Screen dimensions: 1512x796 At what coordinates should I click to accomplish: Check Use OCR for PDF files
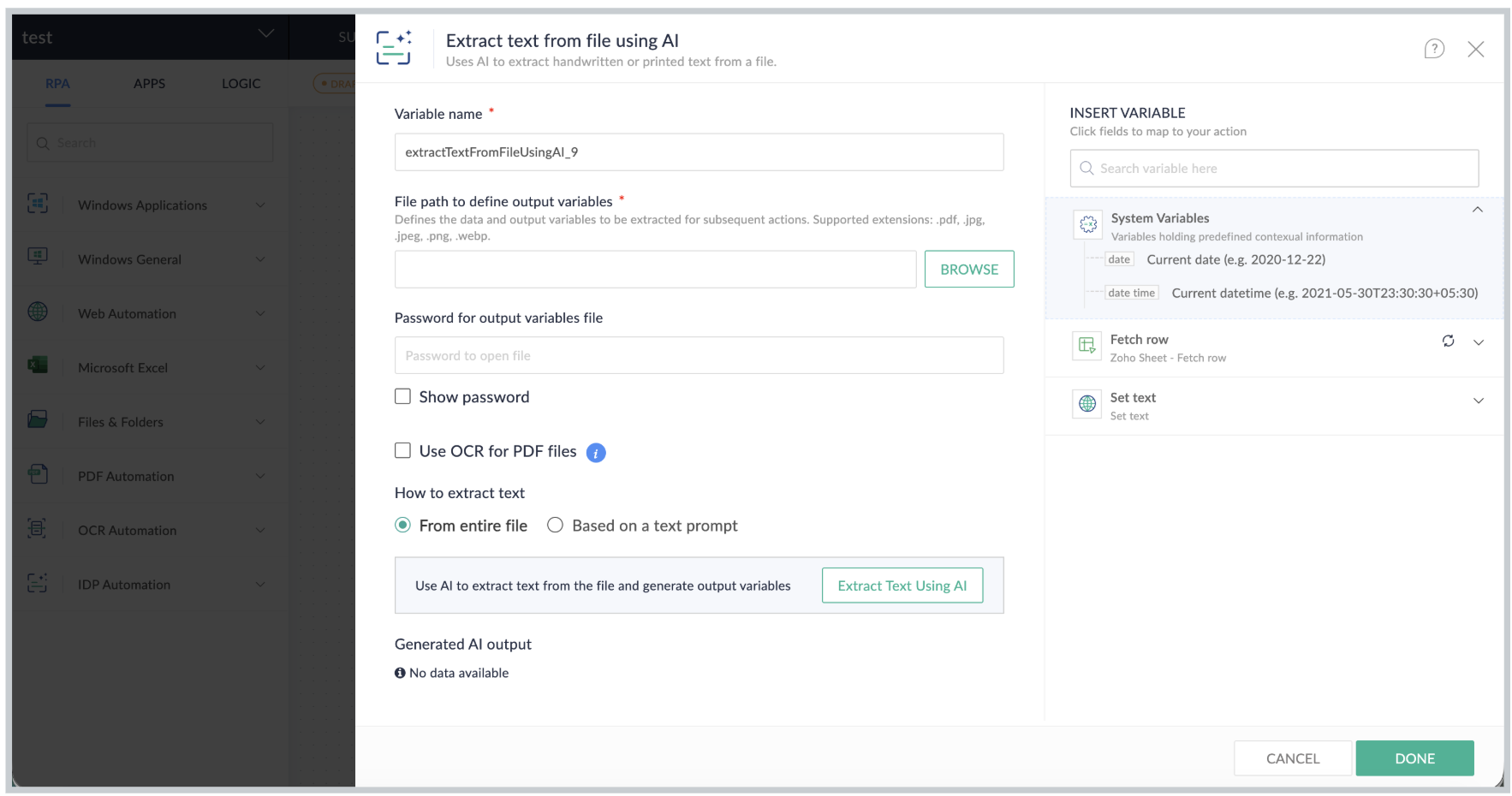[x=402, y=450]
